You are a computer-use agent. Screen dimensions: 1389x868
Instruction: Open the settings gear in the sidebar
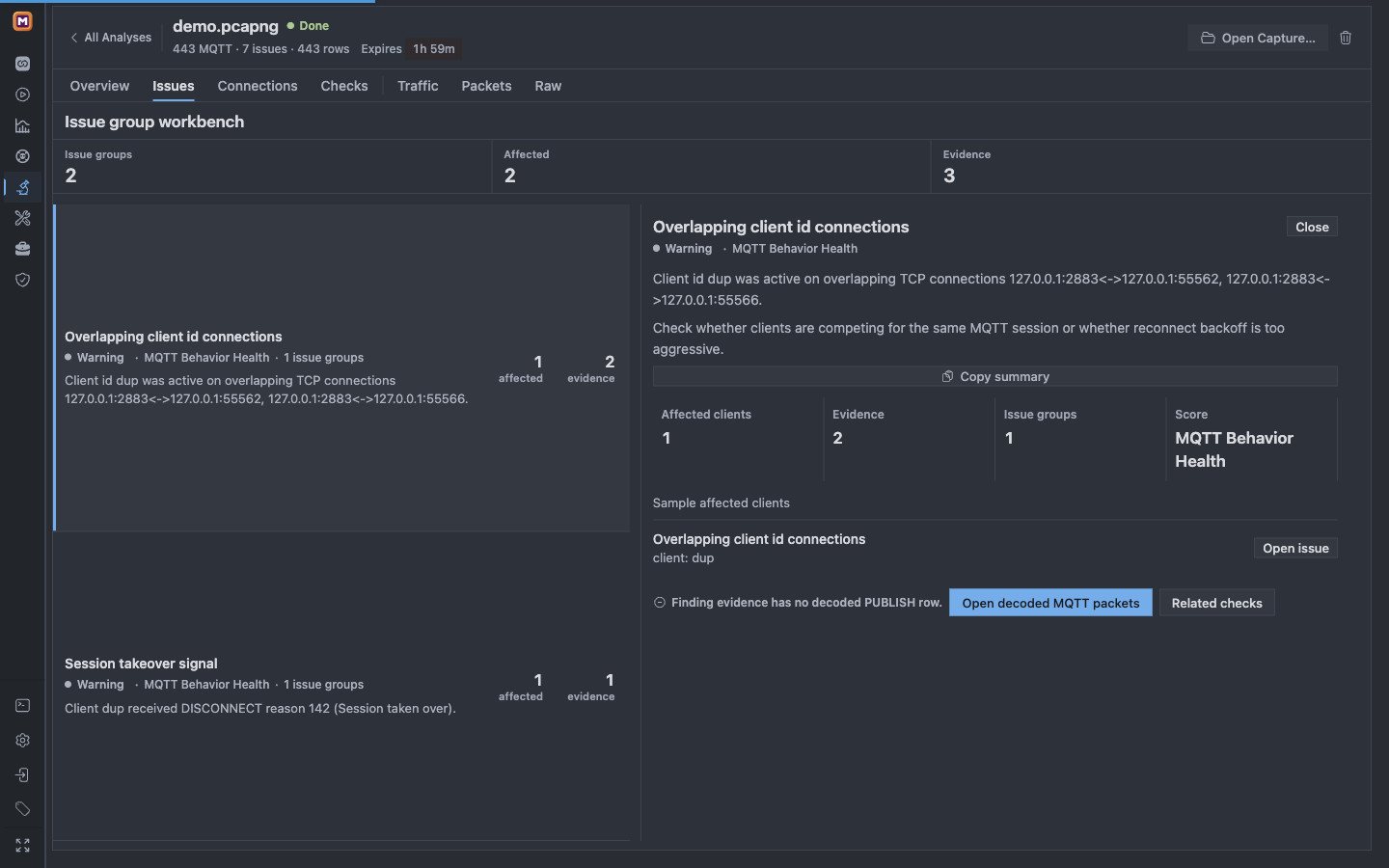click(22, 741)
